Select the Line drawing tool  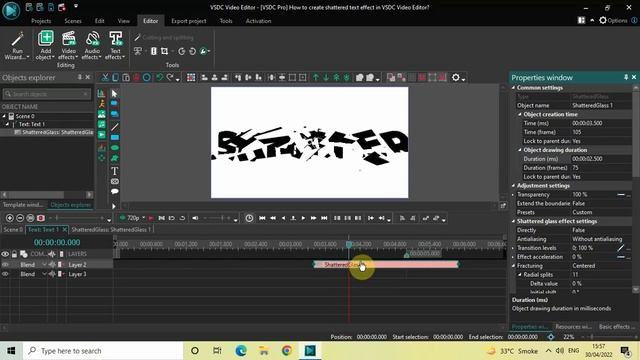point(115,127)
